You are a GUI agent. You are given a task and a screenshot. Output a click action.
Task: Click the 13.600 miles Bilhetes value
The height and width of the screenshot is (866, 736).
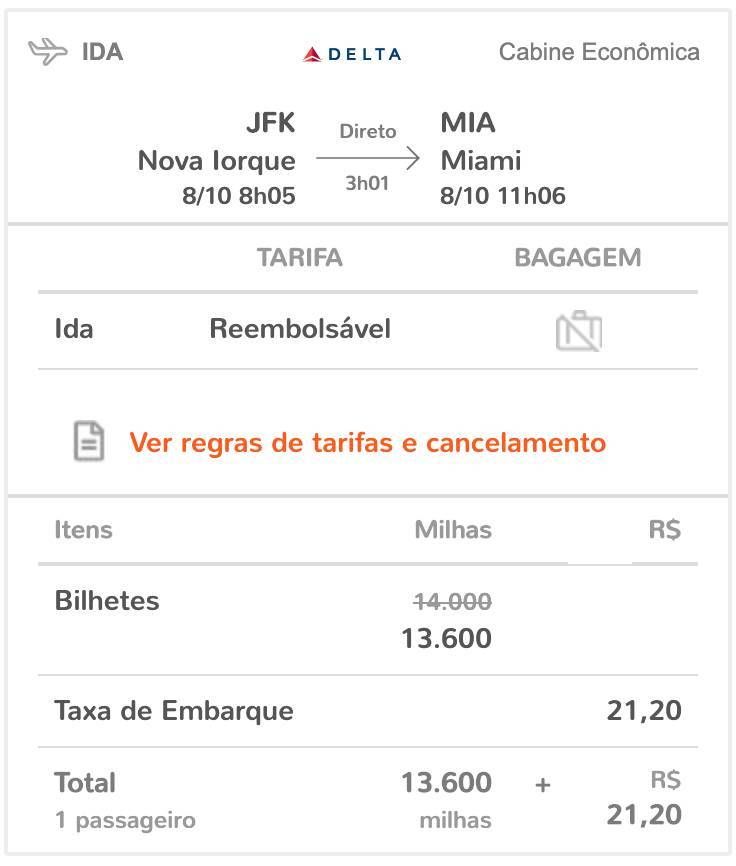pos(447,638)
